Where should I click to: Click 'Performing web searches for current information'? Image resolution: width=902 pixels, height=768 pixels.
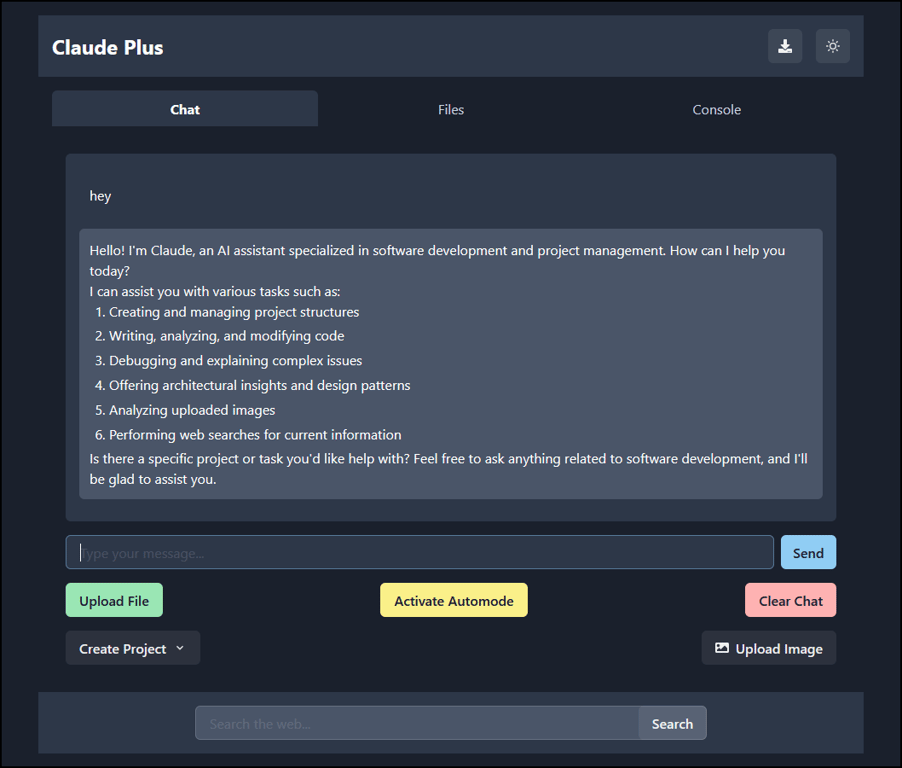coord(255,435)
